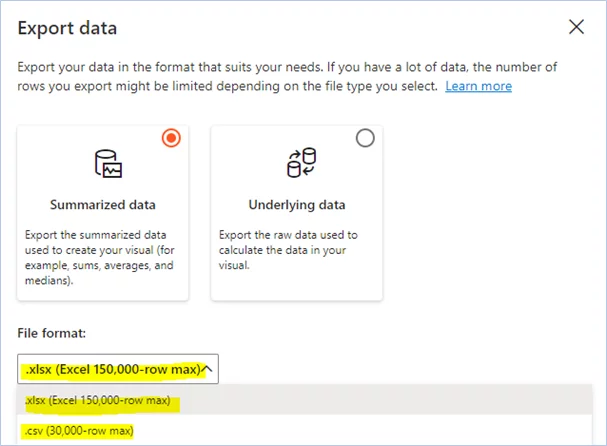Select the Summarized data radio button

pyautogui.click(x=171, y=138)
